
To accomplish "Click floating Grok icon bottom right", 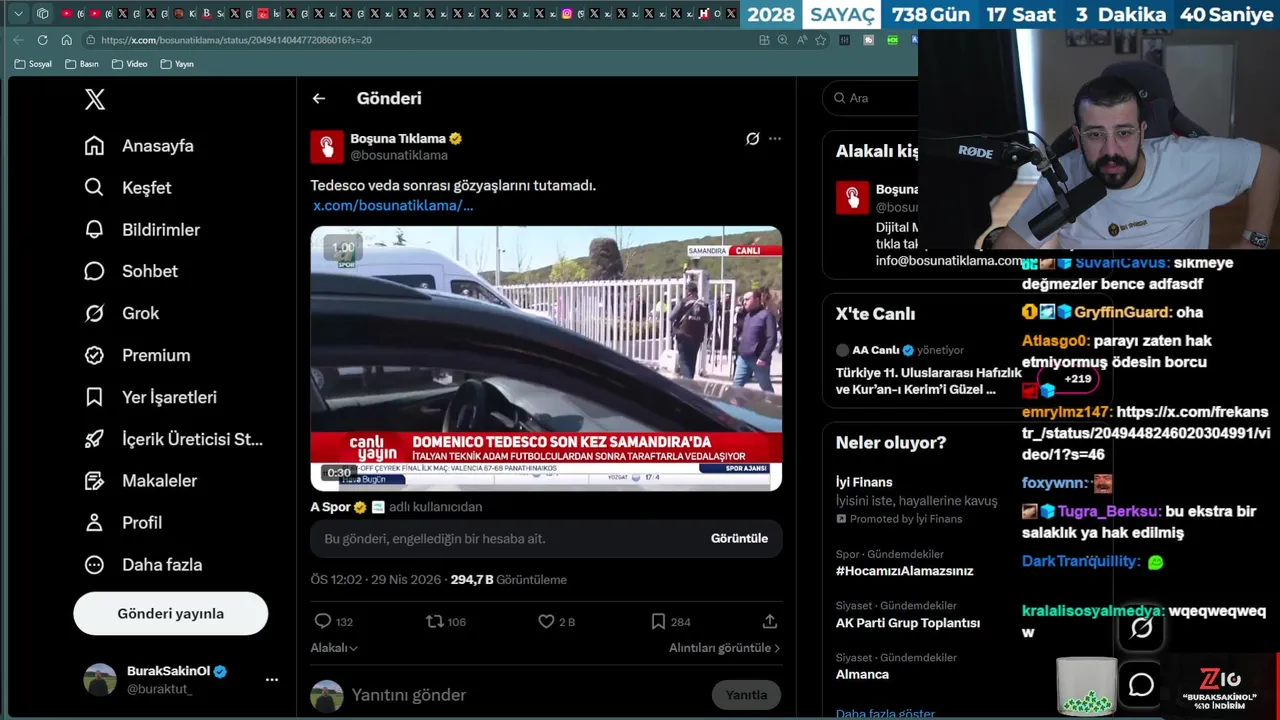I will [1141, 628].
